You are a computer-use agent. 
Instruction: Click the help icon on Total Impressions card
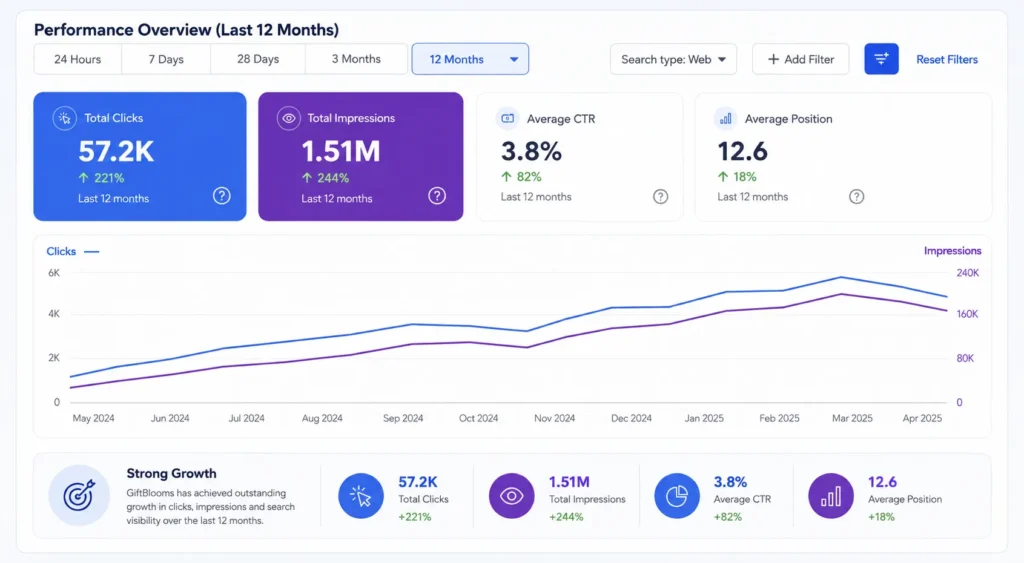[437, 195]
